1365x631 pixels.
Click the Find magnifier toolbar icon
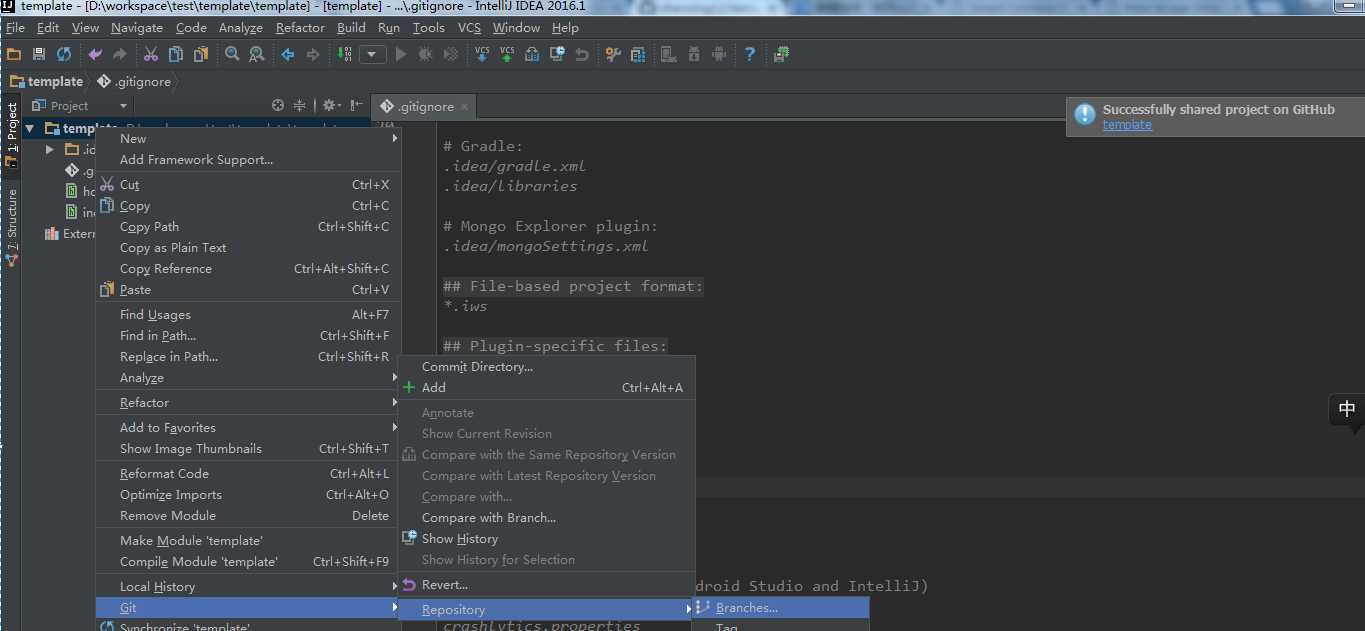pos(232,54)
